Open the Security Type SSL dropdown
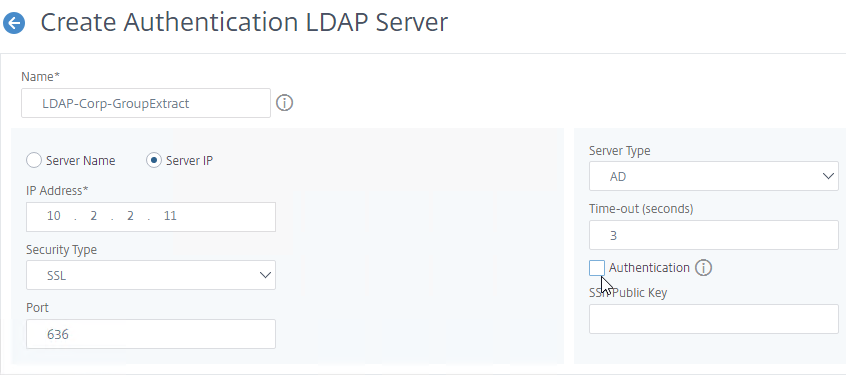846x375 pixels. (151, 275)
